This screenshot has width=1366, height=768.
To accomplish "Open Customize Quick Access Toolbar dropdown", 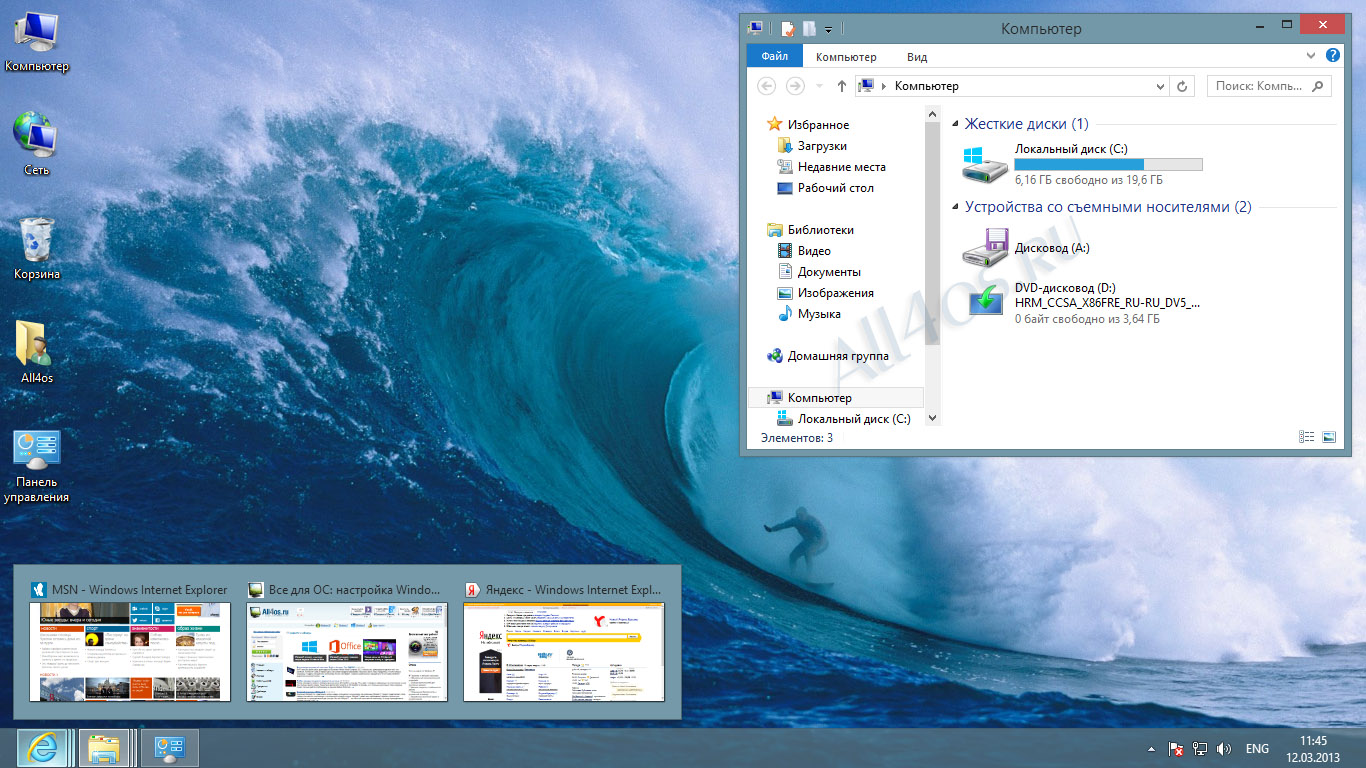I will 829,30.
